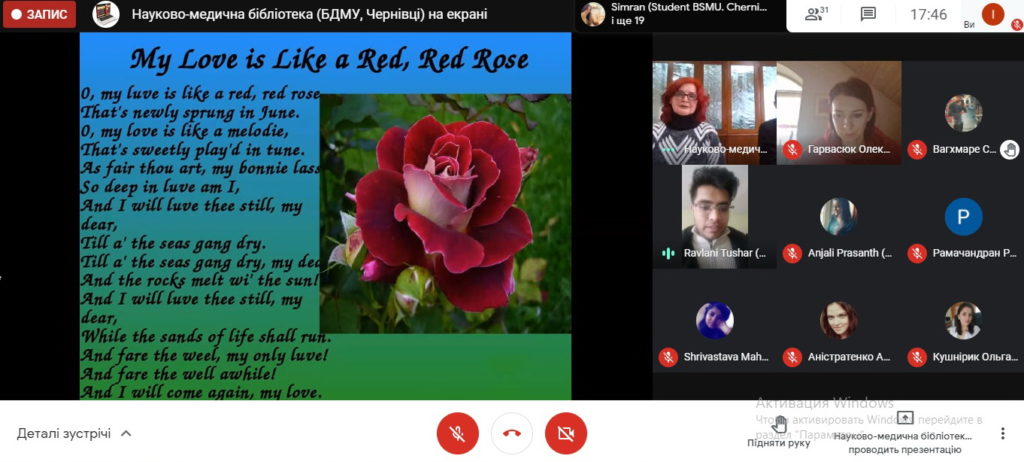Viewport: 1024px width, 462px height.
Task: Toggle the camera on/off button
Action: [566, 433]
